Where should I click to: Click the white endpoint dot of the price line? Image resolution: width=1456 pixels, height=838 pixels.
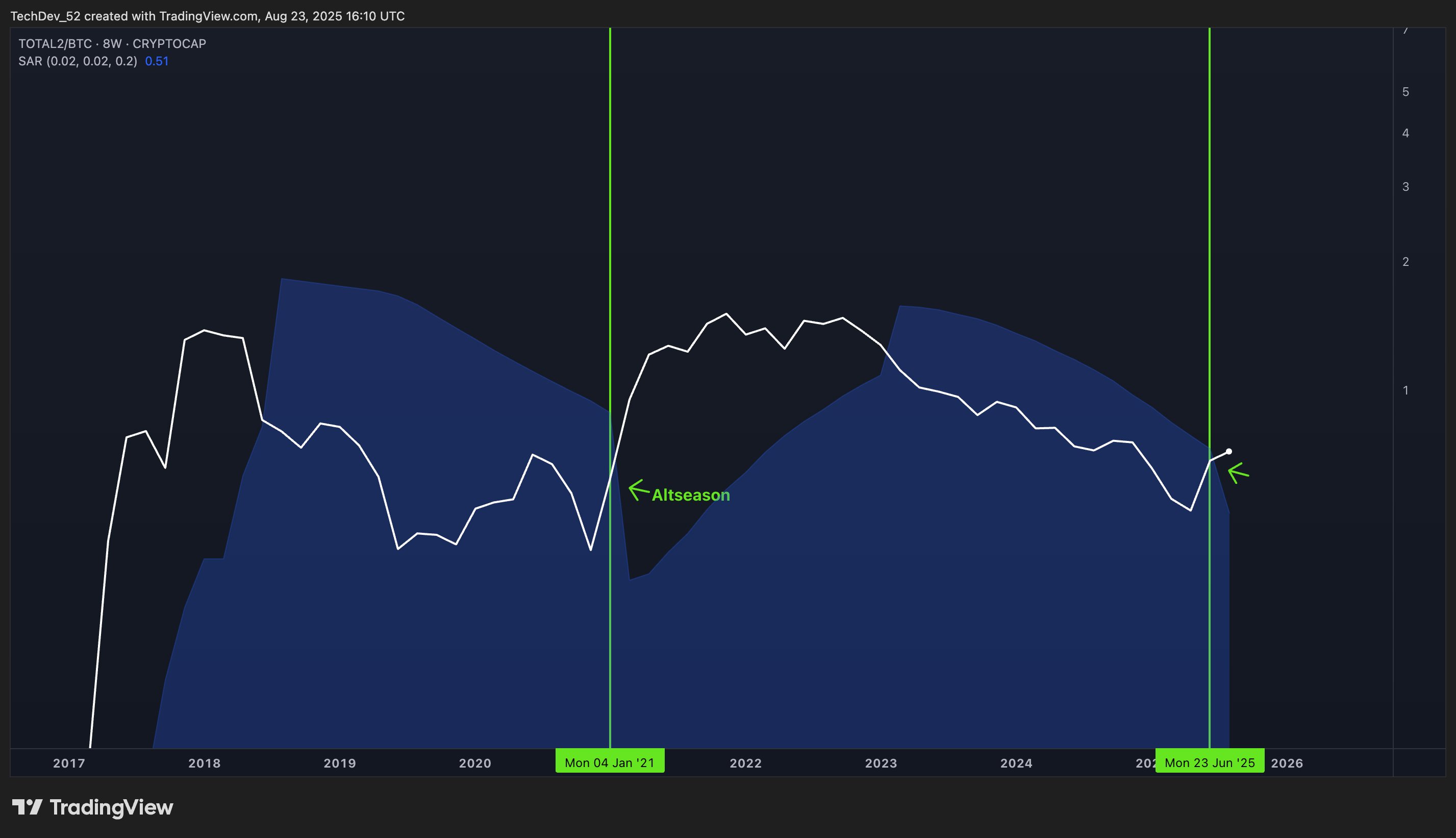pos(1229,452)
